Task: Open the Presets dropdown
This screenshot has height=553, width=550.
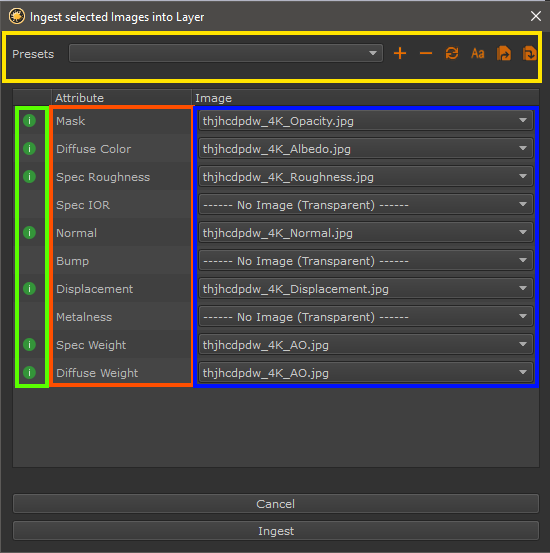Action: click(226, 53)
